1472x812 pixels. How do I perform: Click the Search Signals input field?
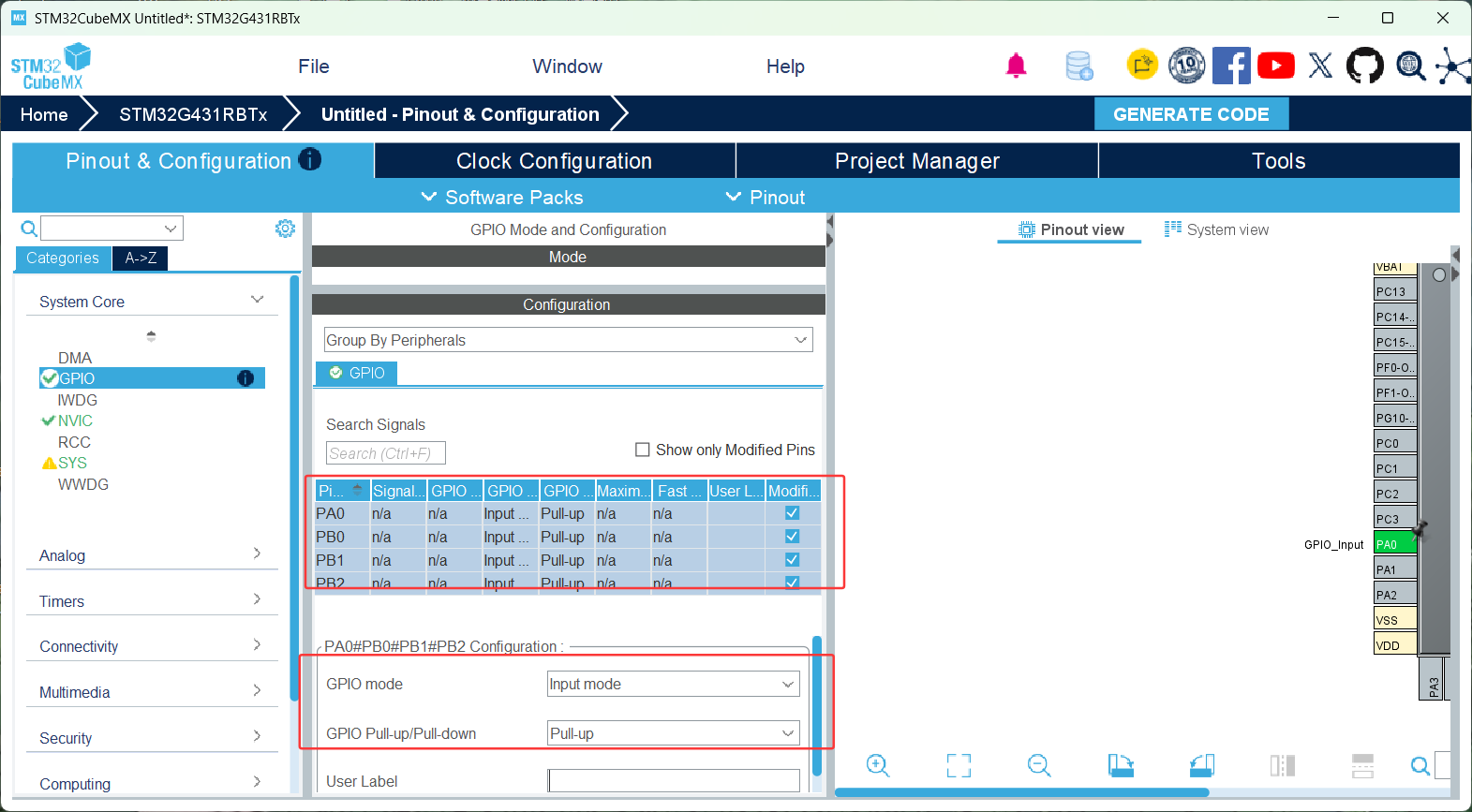386,453
